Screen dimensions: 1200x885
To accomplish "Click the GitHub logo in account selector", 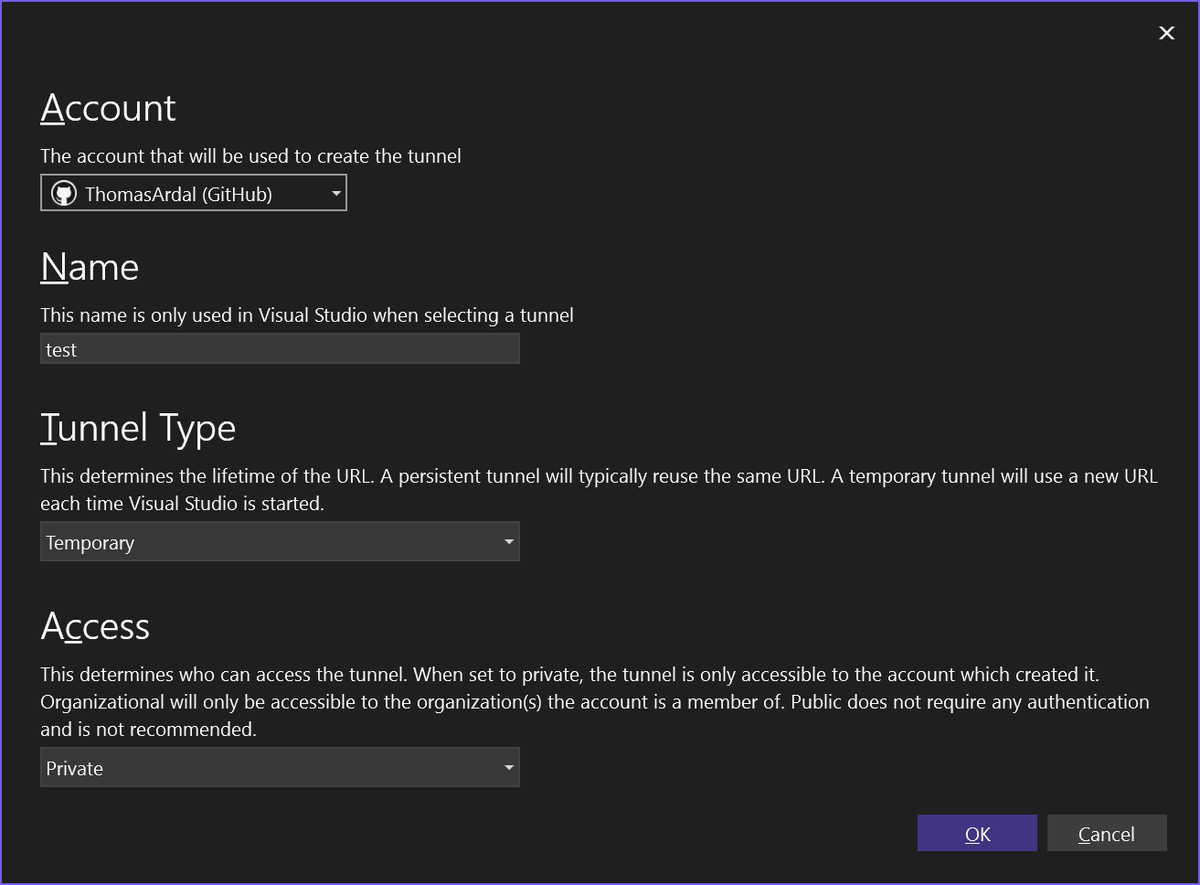I will (64, 194).
